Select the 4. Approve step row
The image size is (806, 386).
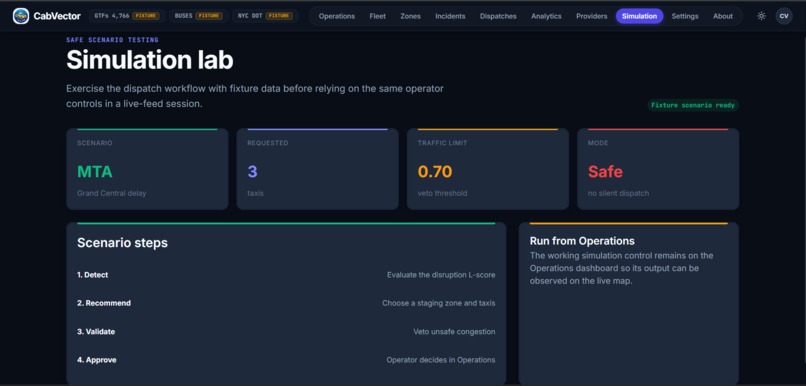click(286, 360)
